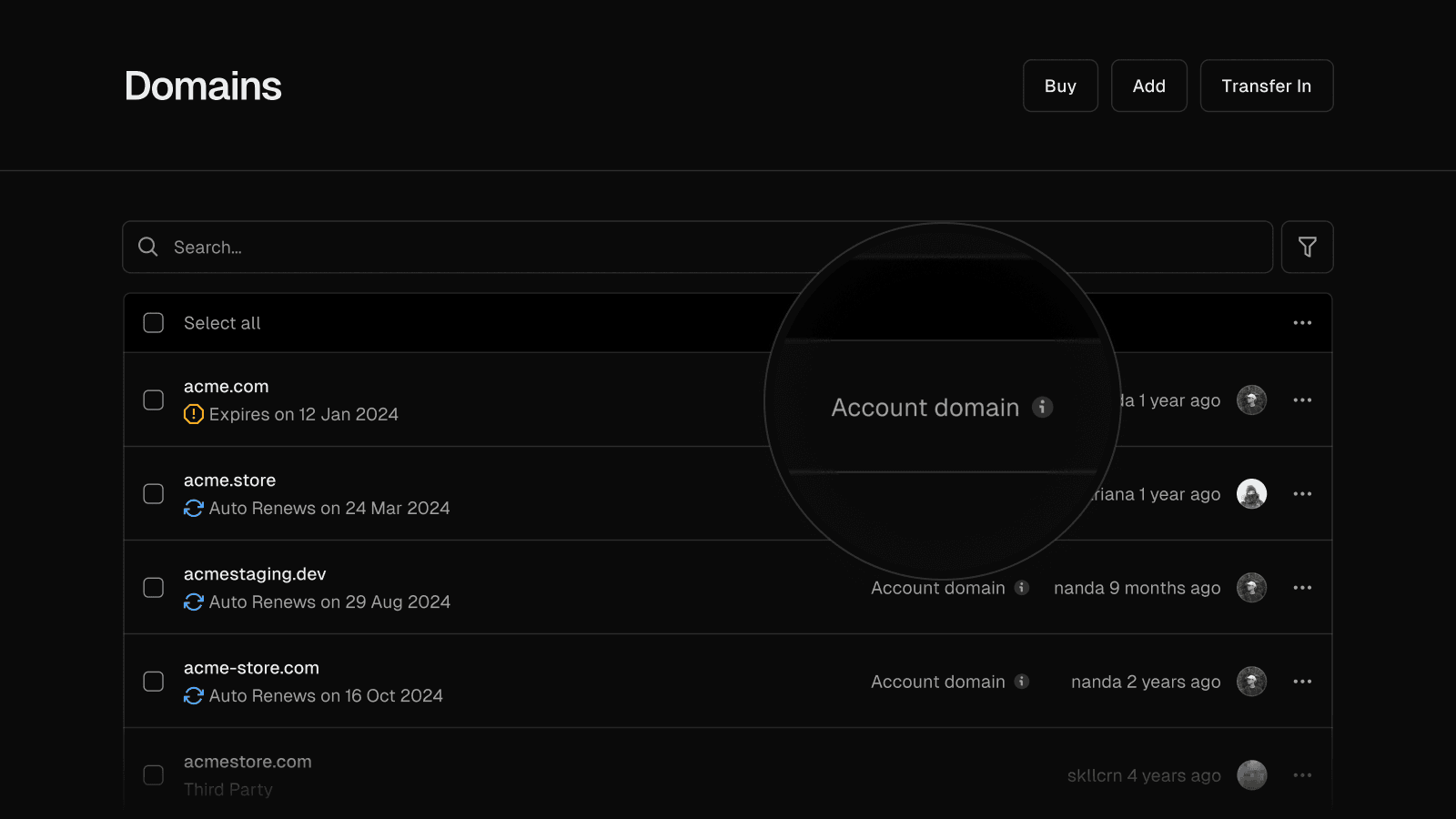Click the expiry warning icon for acme.com
This screenshot has height=819, width=1456.
tap(193, 414)
